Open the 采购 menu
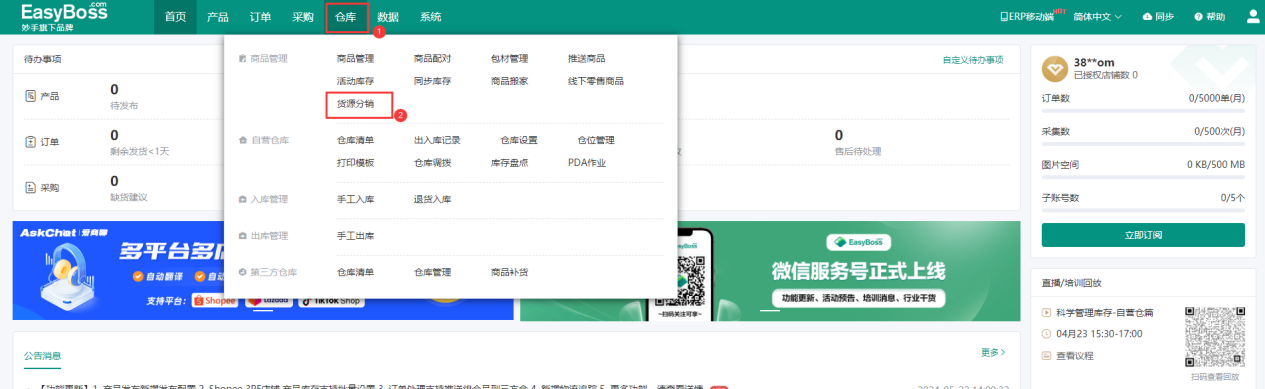 (303, 17)
